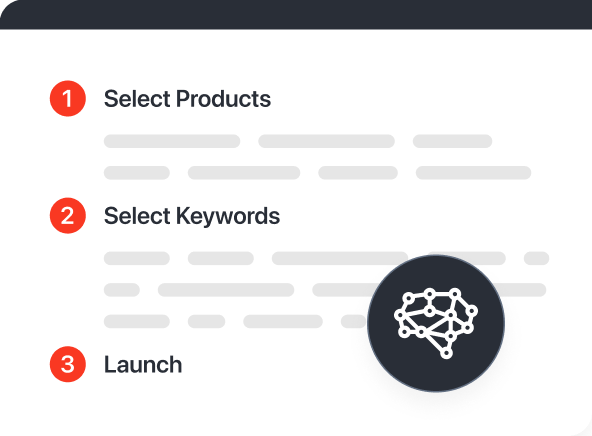Click the red step 3 number badge
The image size is (592, 436).
point(68,364)
